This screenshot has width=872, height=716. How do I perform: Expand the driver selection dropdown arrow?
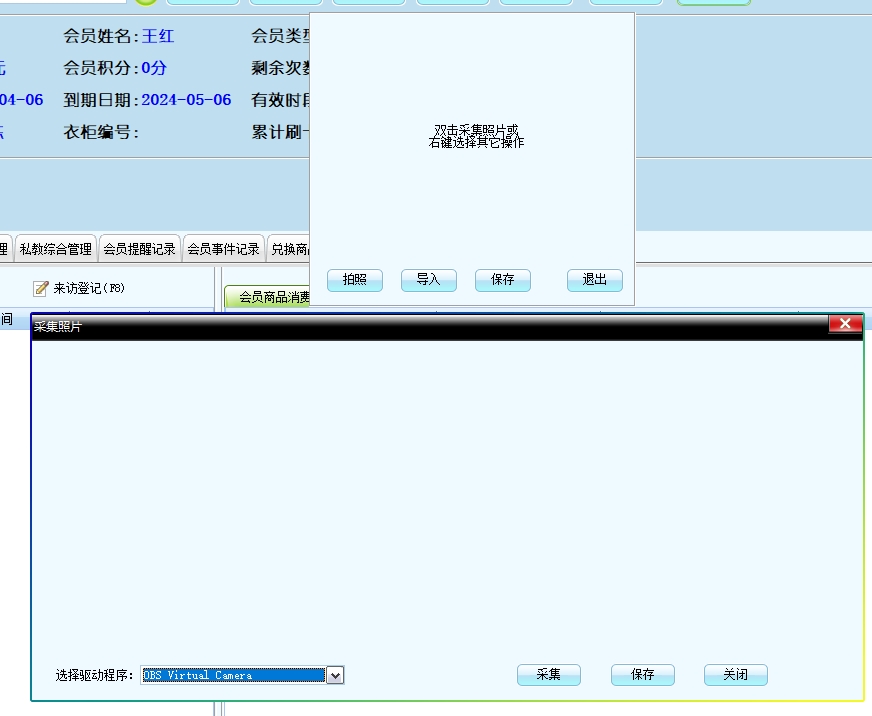point(336,676)
